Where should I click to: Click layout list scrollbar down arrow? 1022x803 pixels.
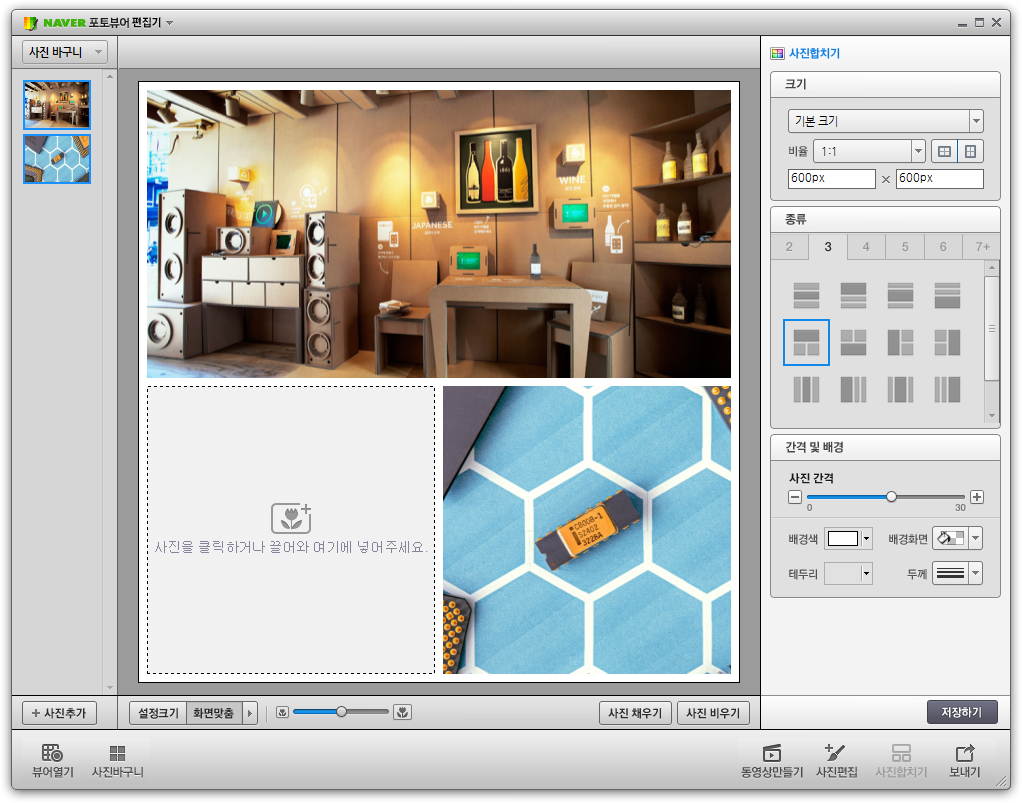tap(991, 416)
